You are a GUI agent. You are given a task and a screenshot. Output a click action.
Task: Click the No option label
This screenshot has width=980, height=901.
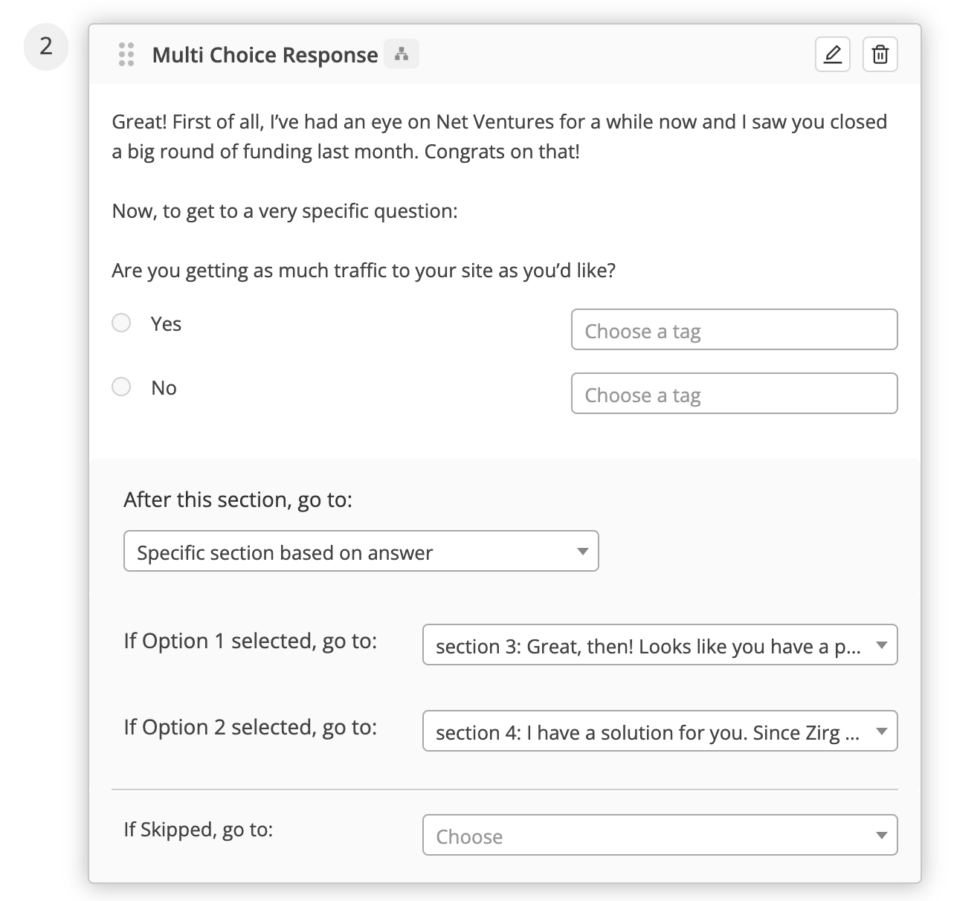(x=163, y=388)
